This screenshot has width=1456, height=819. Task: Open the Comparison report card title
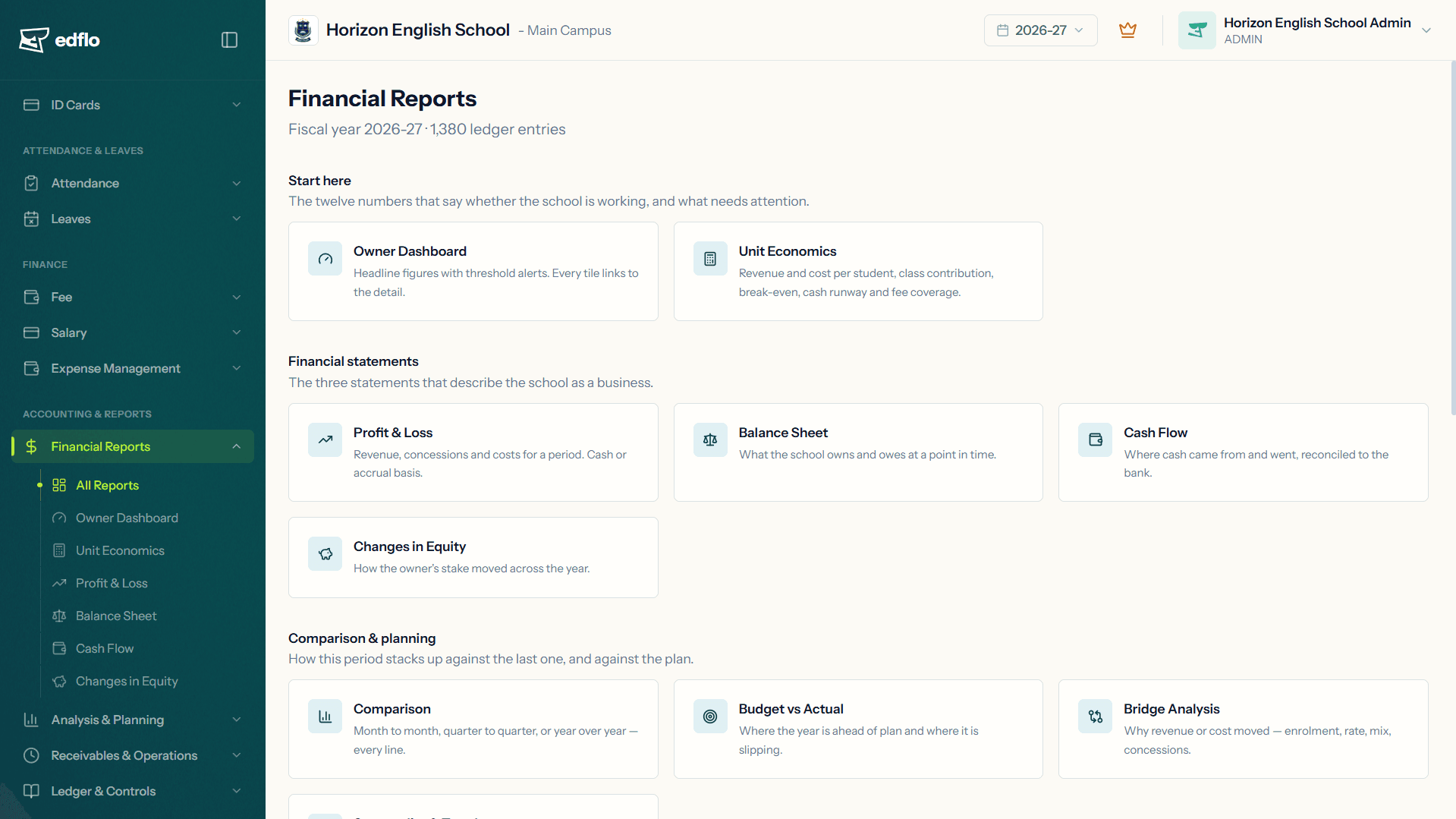tap(392, 709)
